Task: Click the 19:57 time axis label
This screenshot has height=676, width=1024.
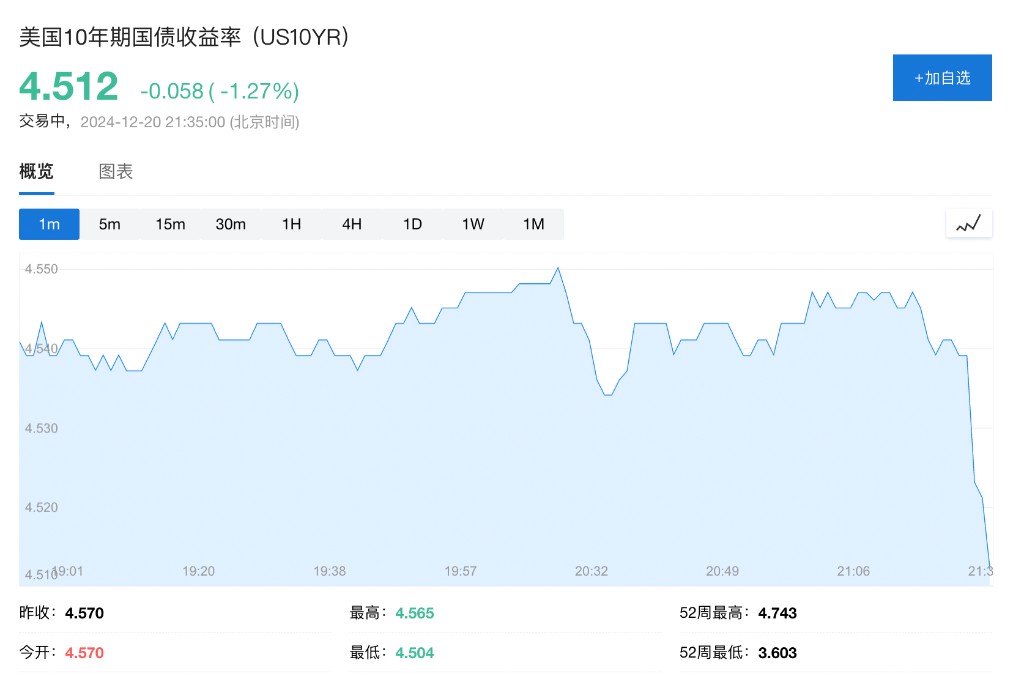Action: (x=460, y=571)
